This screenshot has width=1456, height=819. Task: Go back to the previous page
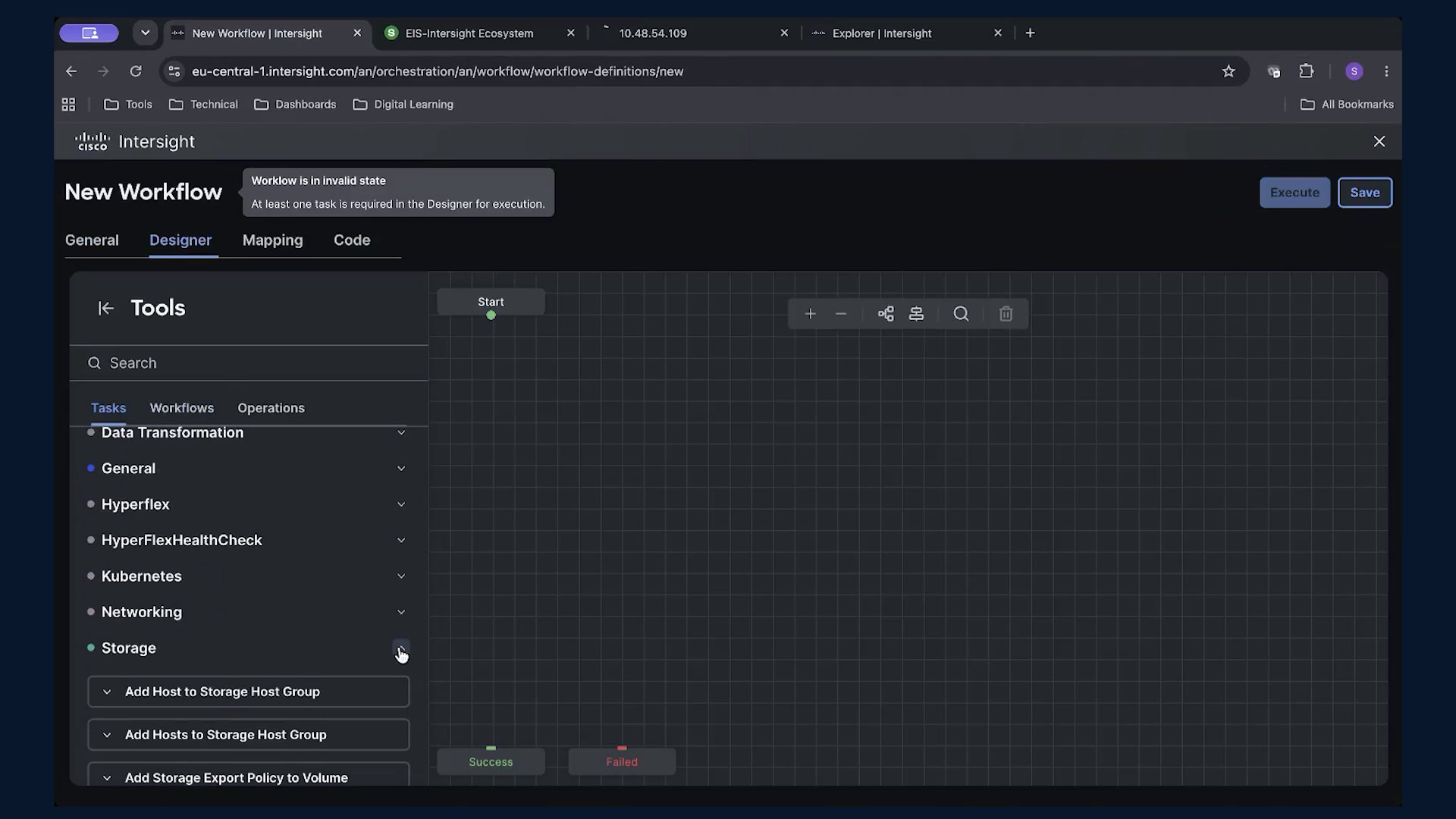71,71
